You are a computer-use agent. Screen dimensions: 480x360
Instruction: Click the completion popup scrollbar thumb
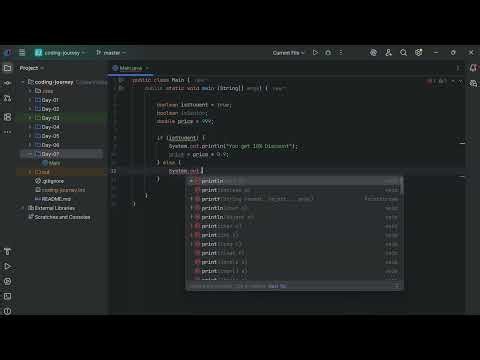point(401,185)
